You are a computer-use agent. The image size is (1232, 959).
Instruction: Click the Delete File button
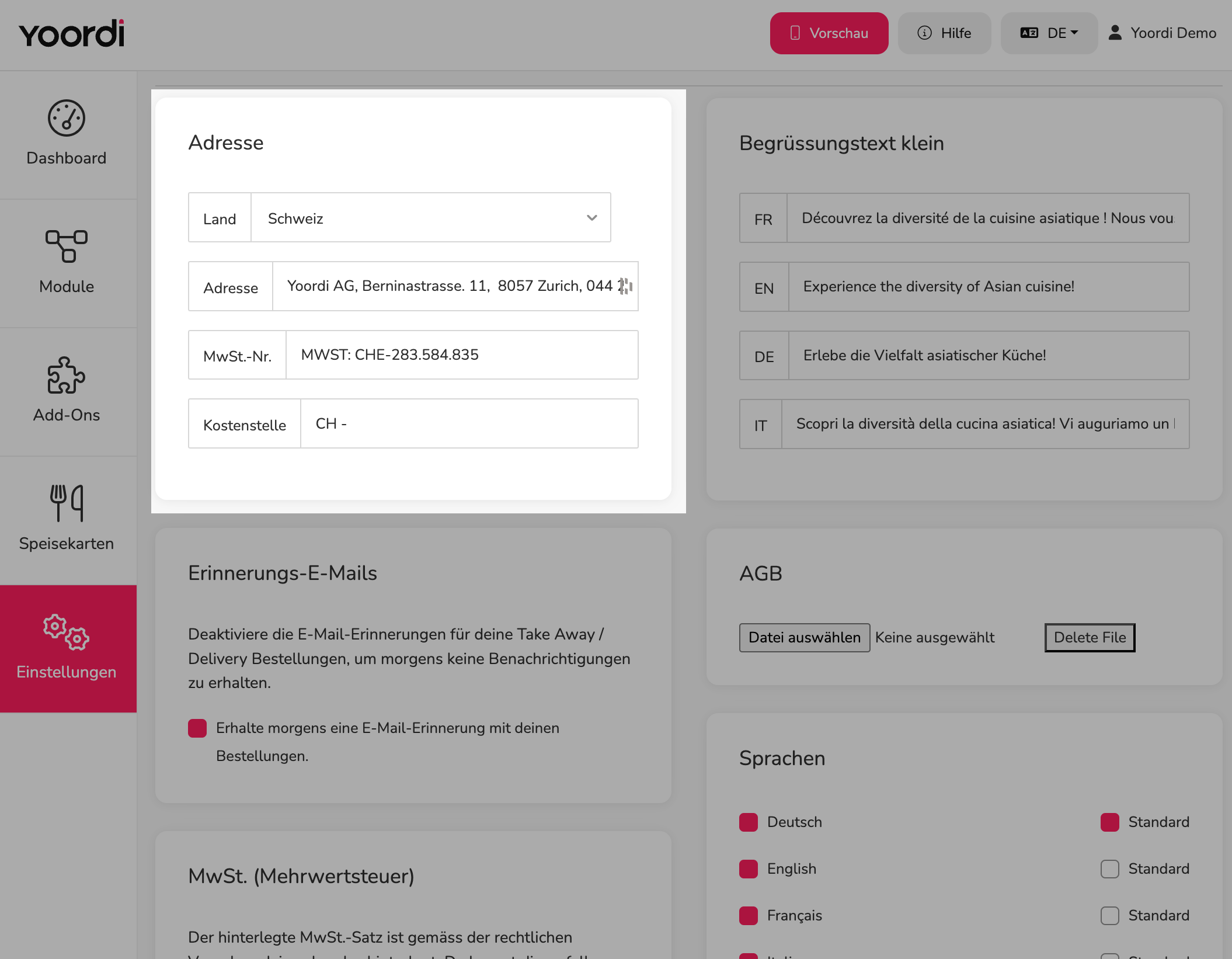[1090, 637]
